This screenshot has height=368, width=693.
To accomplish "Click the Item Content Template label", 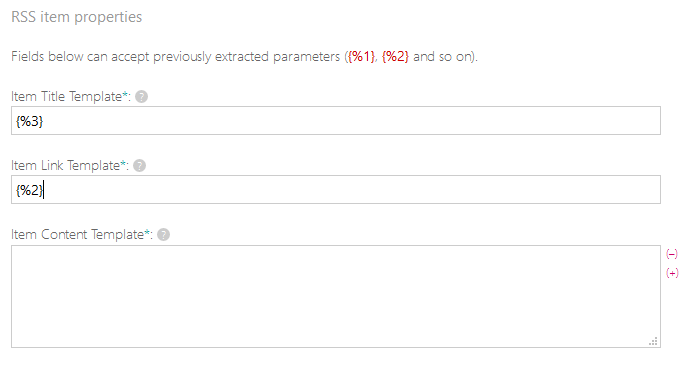I will 77,235.
